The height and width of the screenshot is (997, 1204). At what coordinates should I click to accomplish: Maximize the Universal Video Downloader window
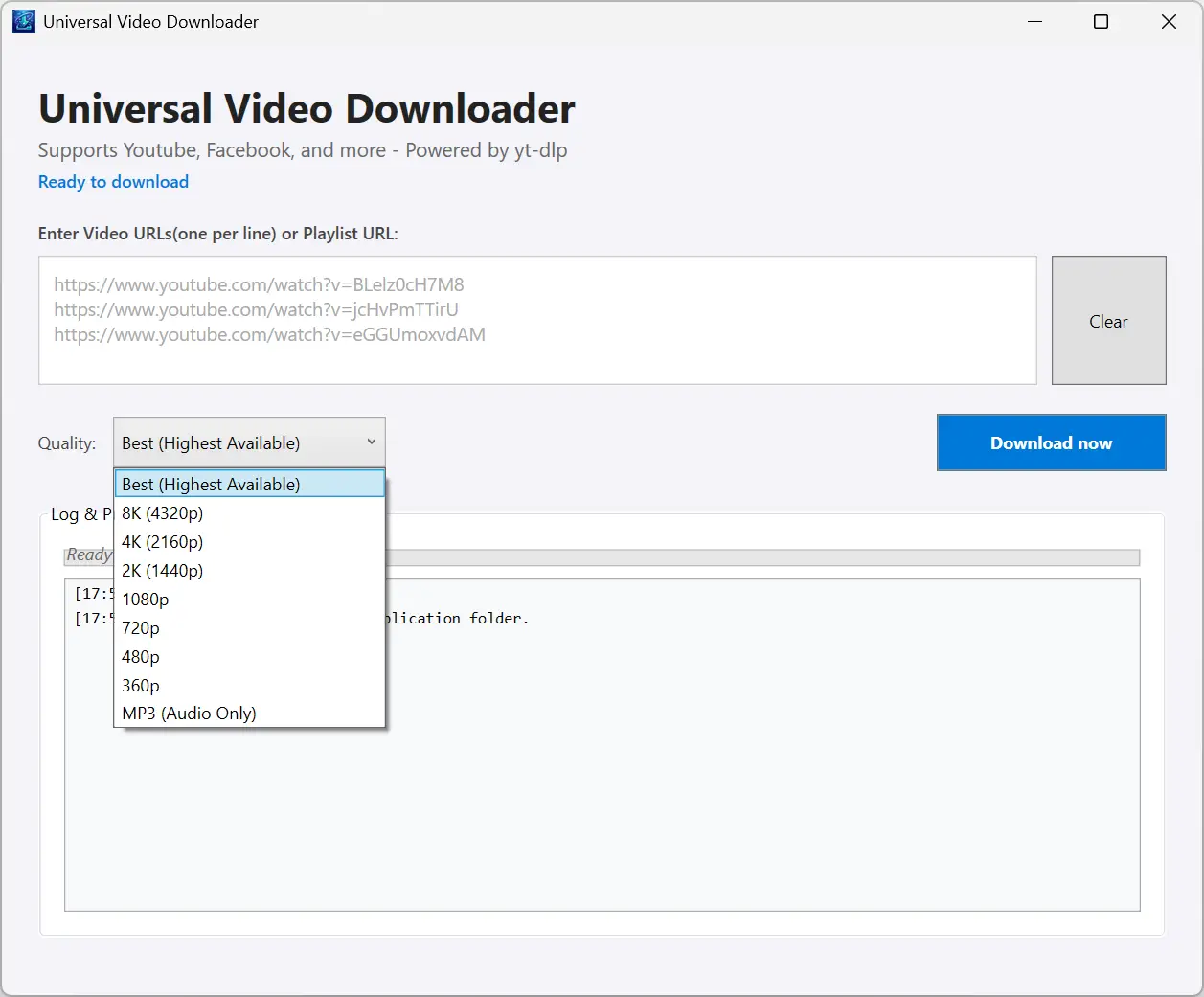tap(1102, 21)
